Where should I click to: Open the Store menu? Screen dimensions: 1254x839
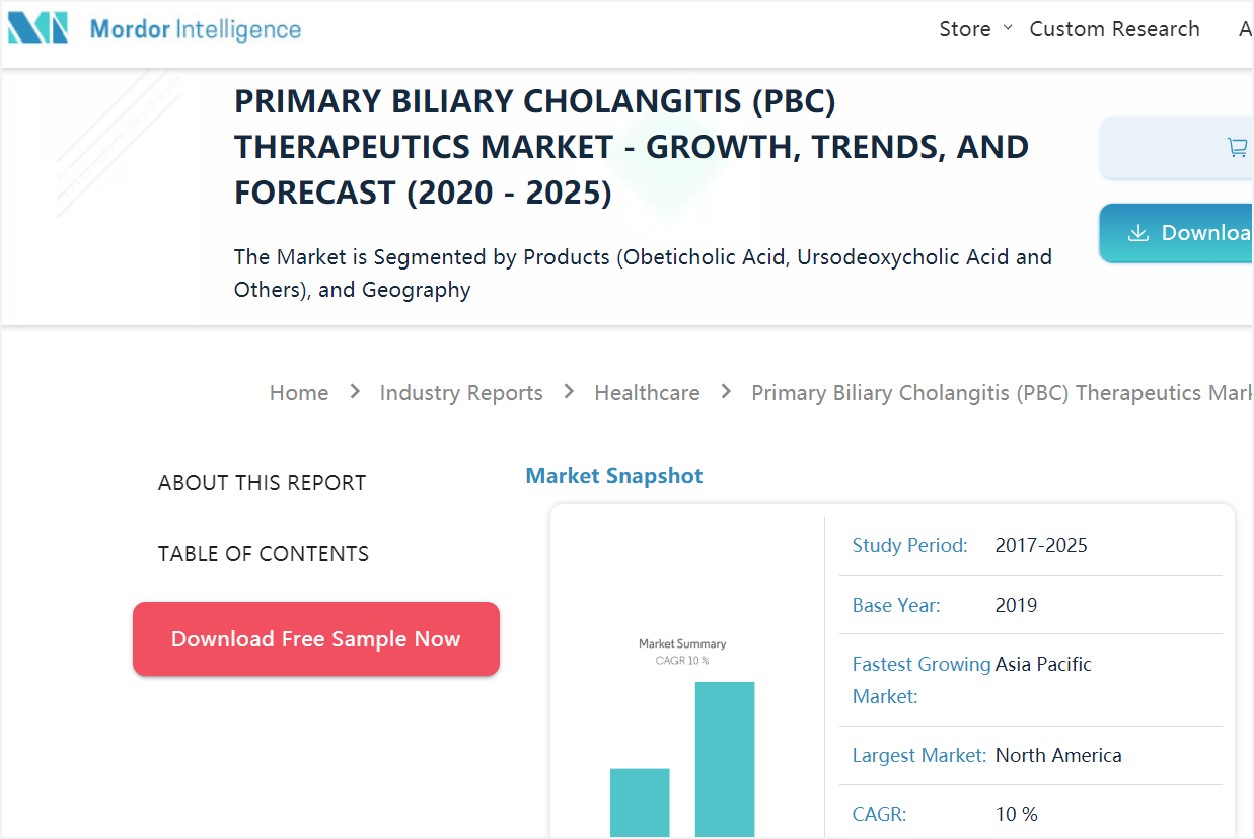click(x=965, y=29)
